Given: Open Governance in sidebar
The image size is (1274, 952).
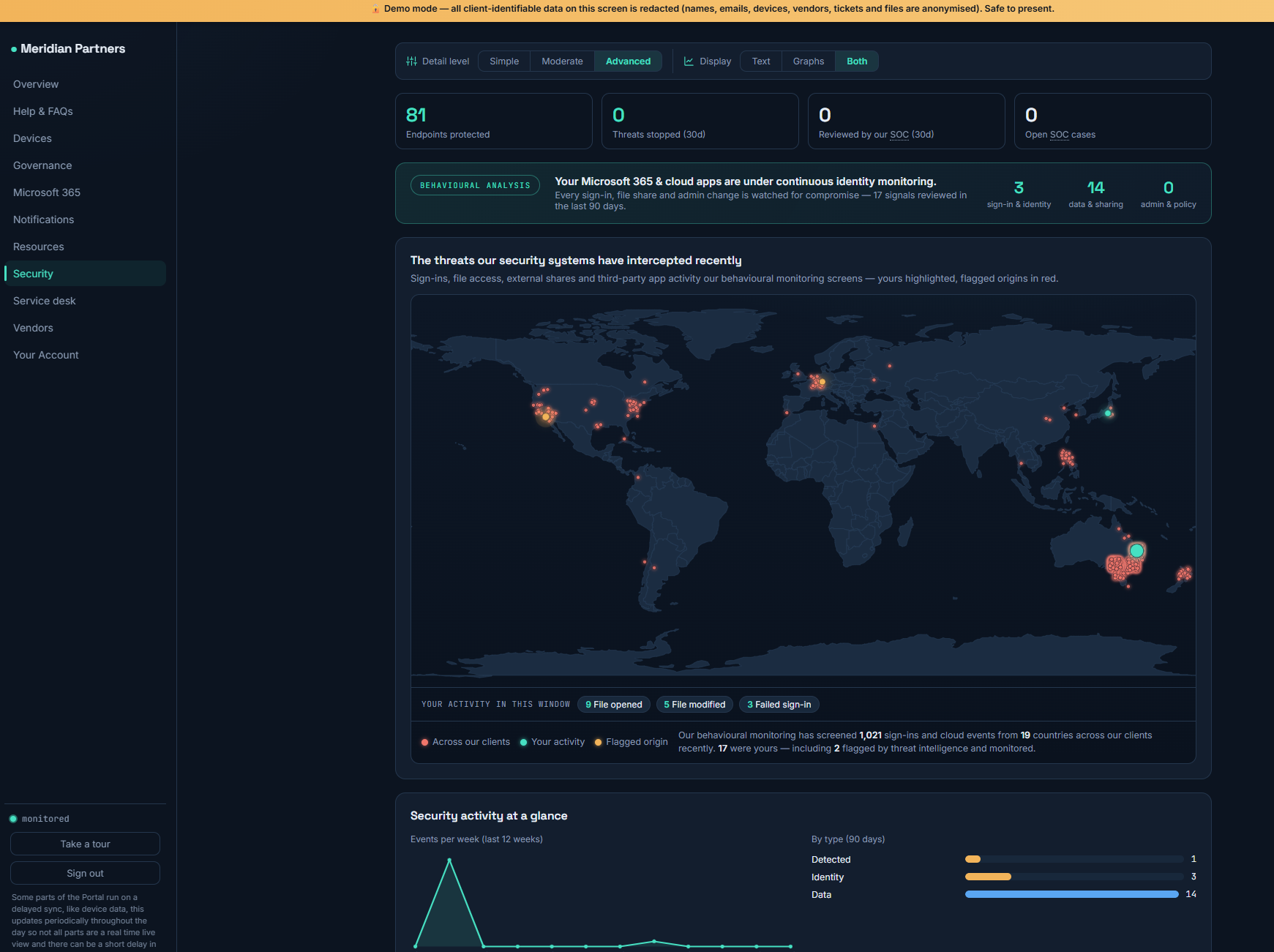Looking at the screenshot, I should coord(85,165).
